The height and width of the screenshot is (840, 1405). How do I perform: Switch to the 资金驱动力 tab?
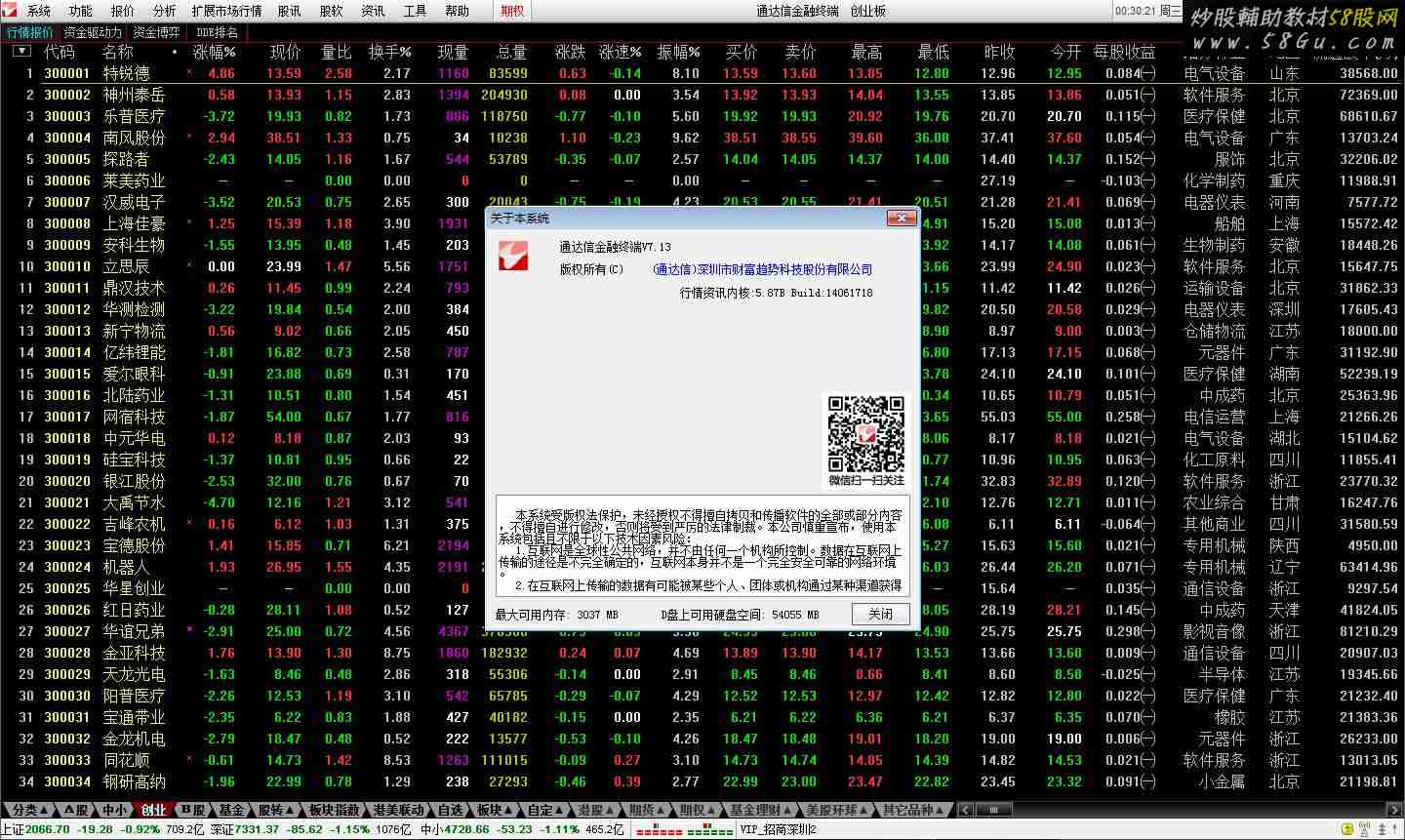[x=94, y=32]
